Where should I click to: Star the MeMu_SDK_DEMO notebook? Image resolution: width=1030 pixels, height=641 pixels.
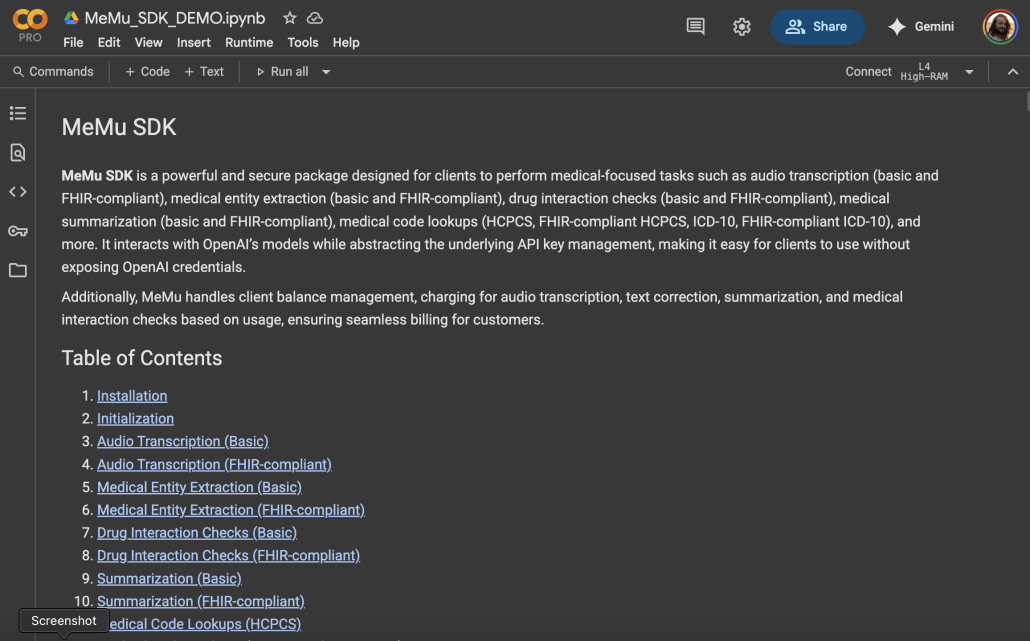[x=290, y=18]
